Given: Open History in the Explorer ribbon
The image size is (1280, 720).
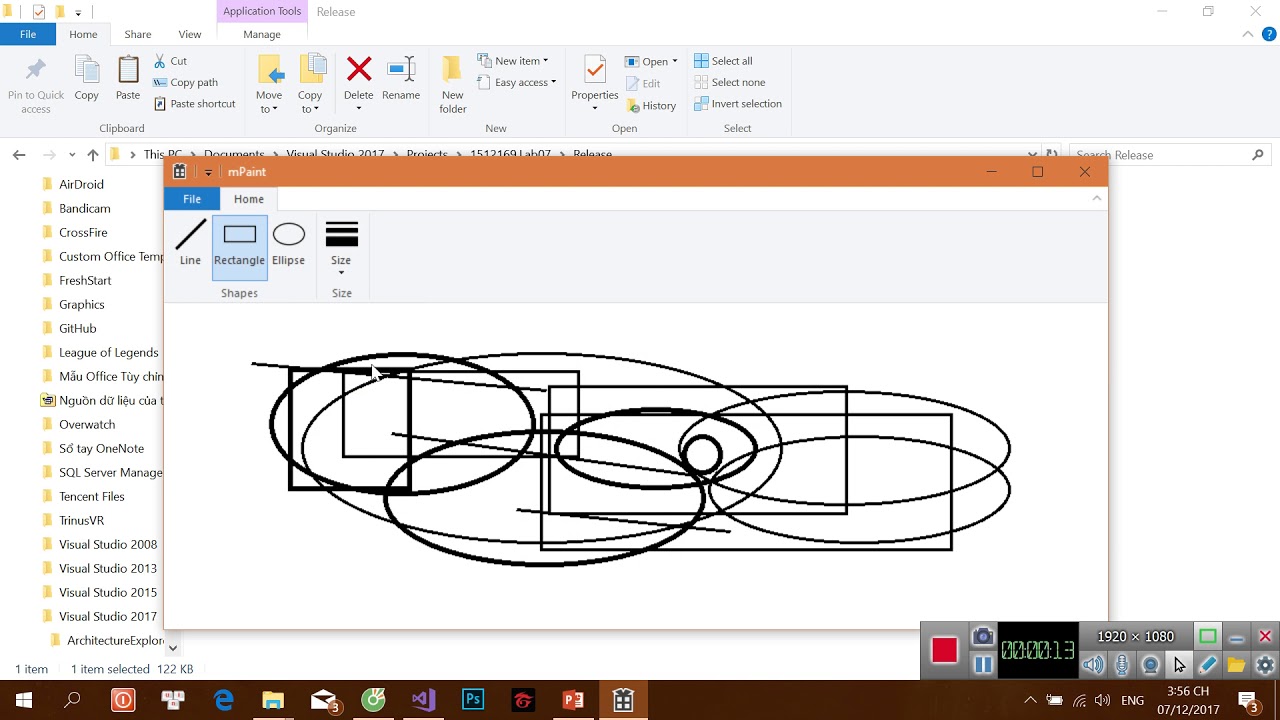Looking at the screenshot, I should coord(651,106).
